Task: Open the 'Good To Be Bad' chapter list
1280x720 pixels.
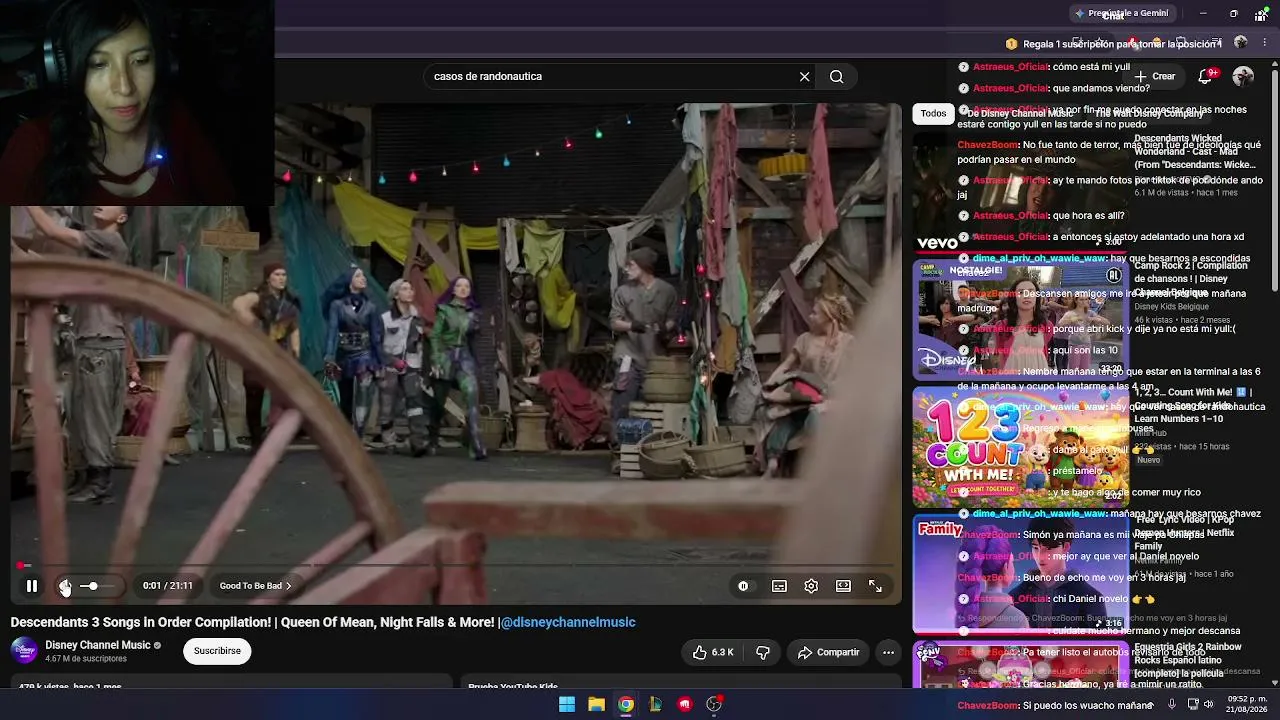Action: tap(255, 586)
